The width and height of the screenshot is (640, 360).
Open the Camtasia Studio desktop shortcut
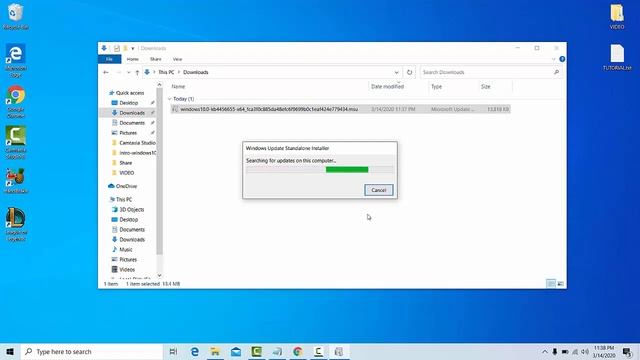coord(16,142)
